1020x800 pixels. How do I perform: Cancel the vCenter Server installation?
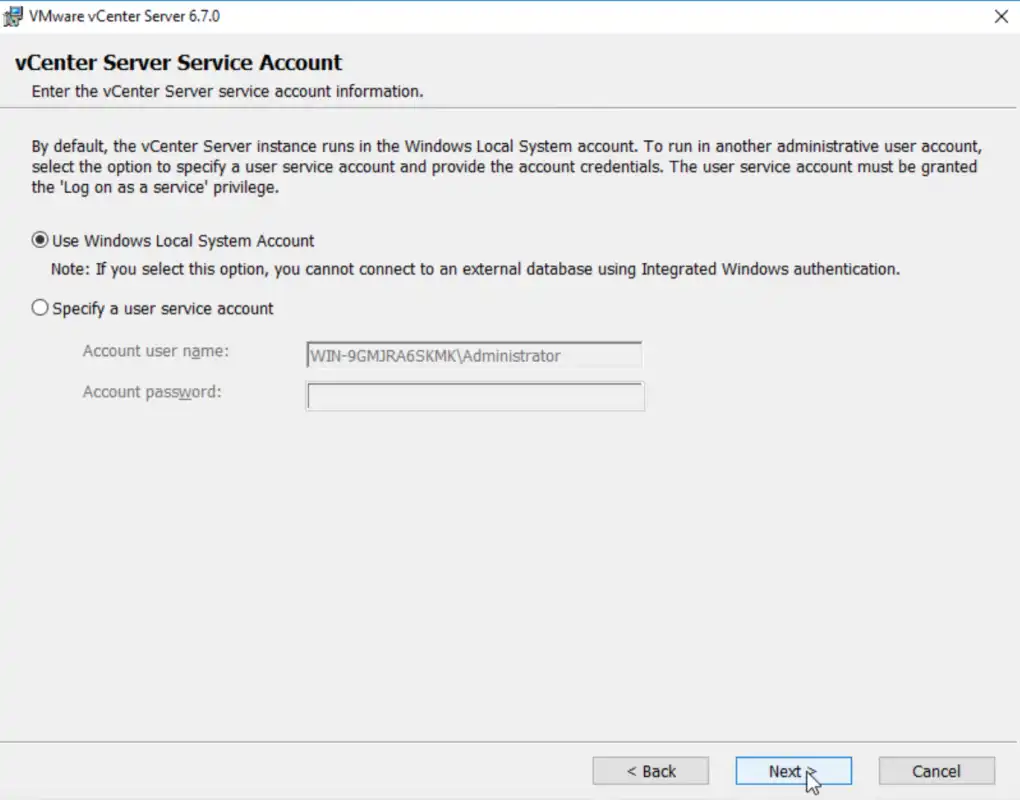coord(936,771)
